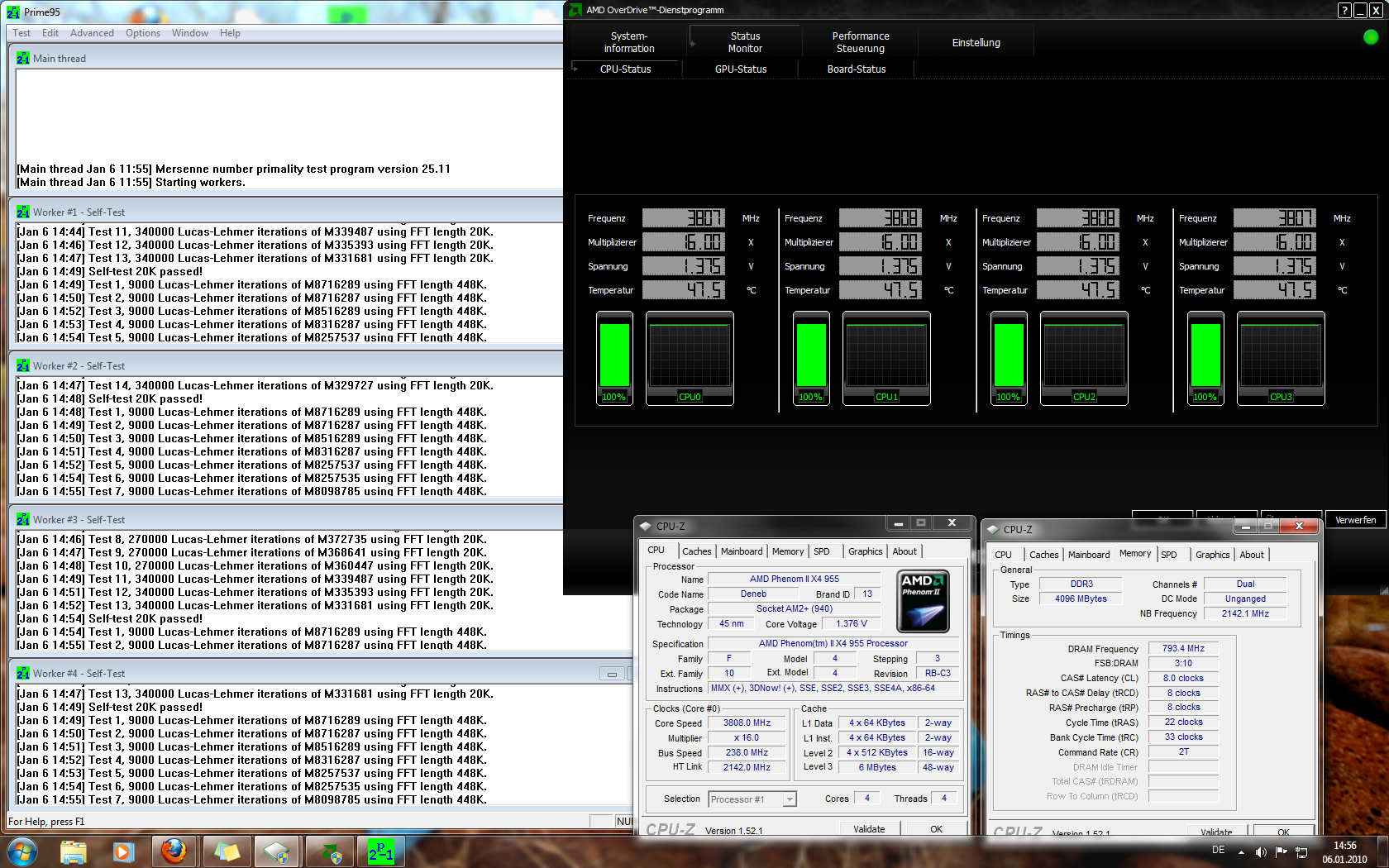Click the CPU3 usage graph in AMD OverDrive
The height and width of the screenshot is (868, 1389).
coord(1281,358)
